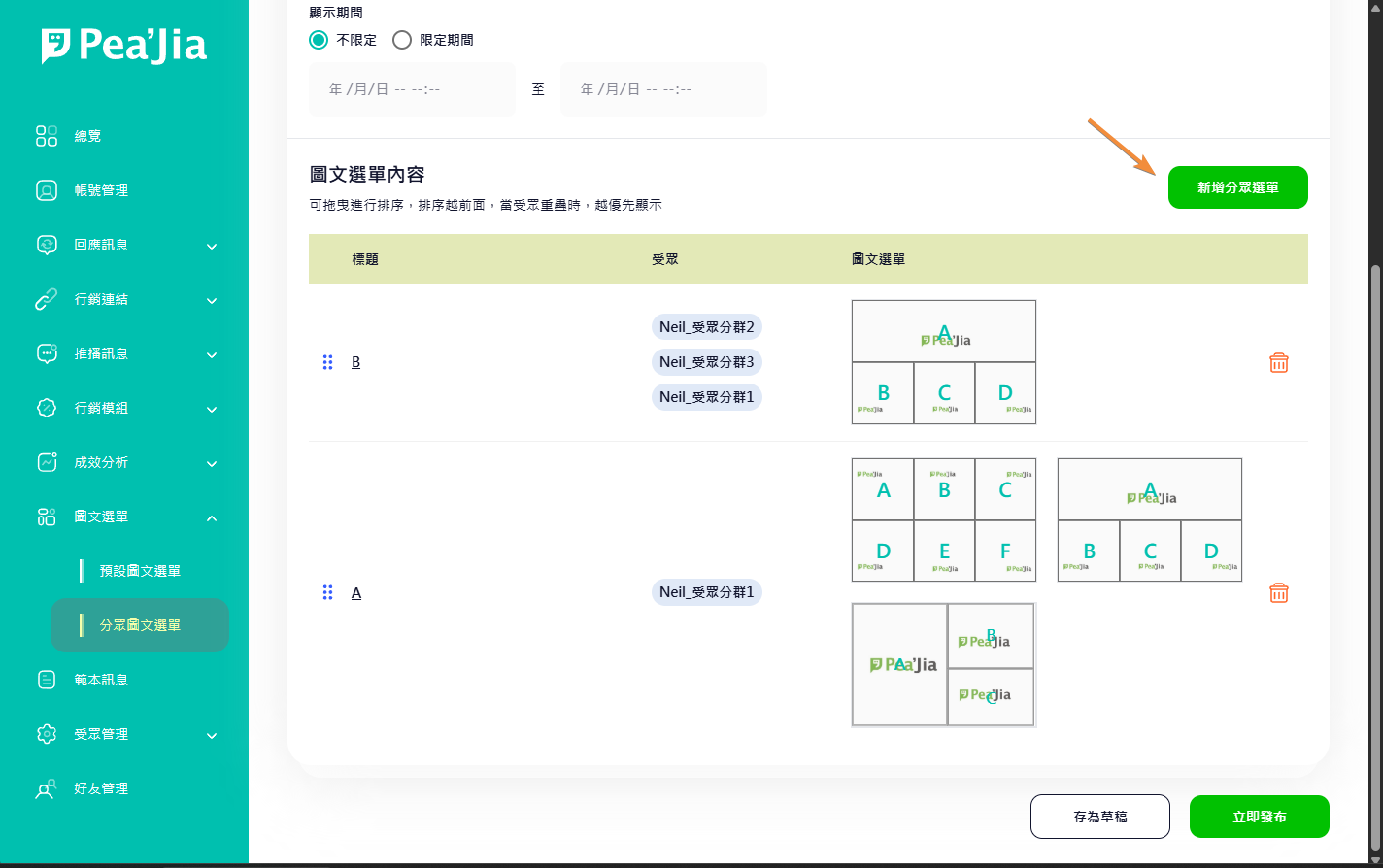
Task: Click the start date input field
Action: pyautogui.click(x=412, y=89)
